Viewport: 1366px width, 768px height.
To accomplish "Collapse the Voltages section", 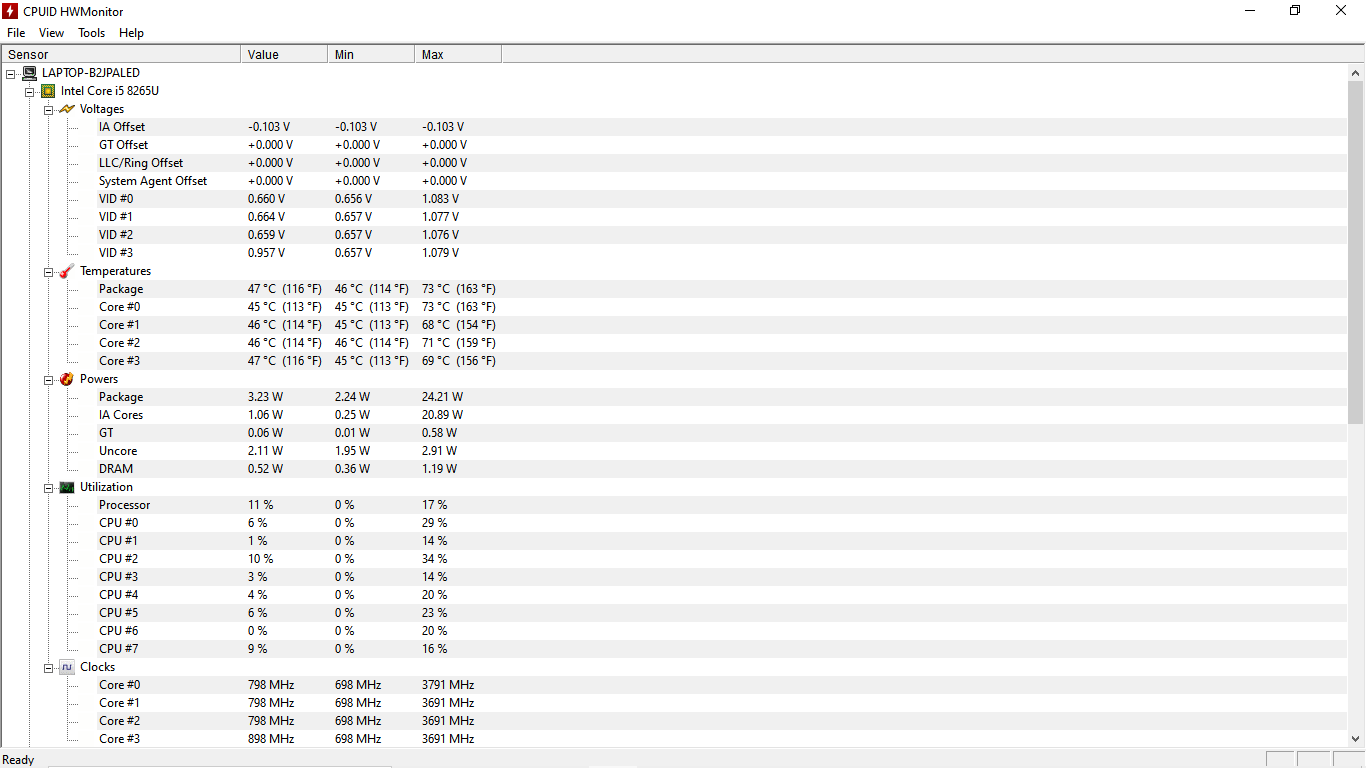I will click(x=49, y=109).
